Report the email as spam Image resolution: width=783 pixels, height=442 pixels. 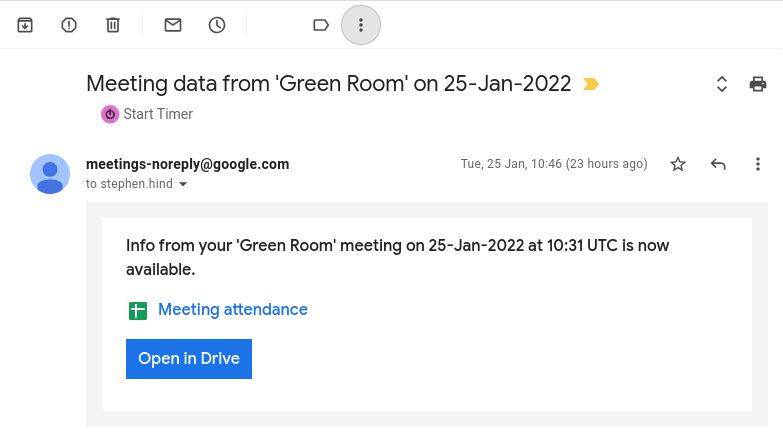point(69,25)
